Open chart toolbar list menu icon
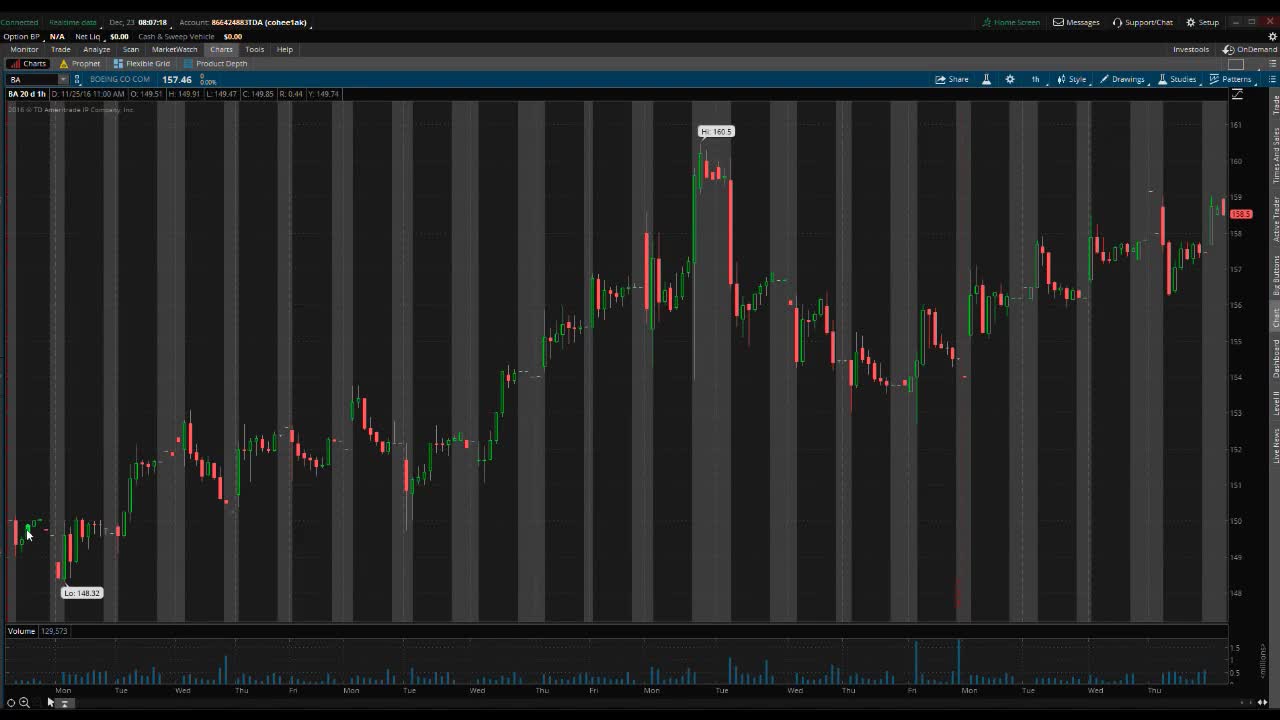 [1272, 79]
